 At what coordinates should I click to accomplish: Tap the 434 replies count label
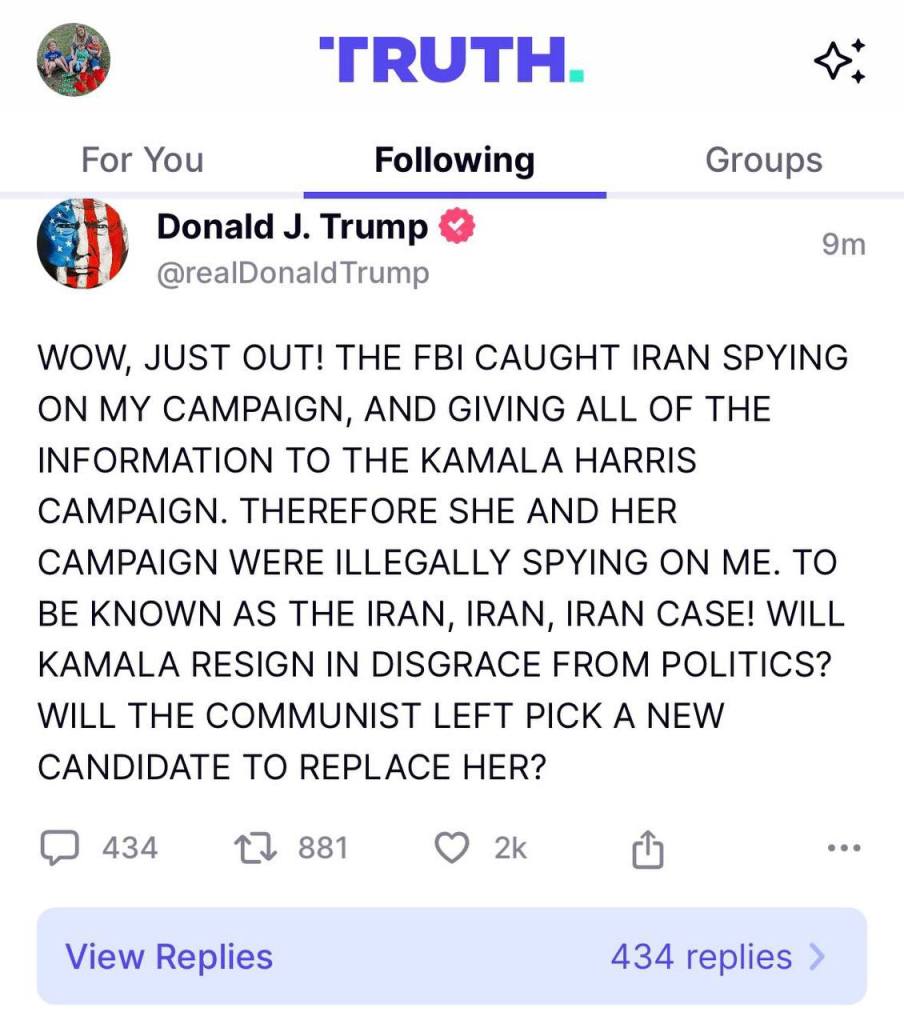pos(701,957)
